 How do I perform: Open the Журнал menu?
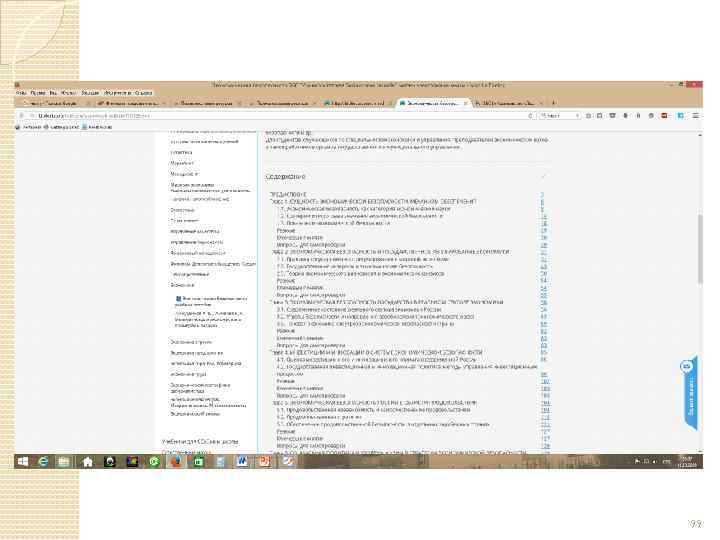point(69,93)
